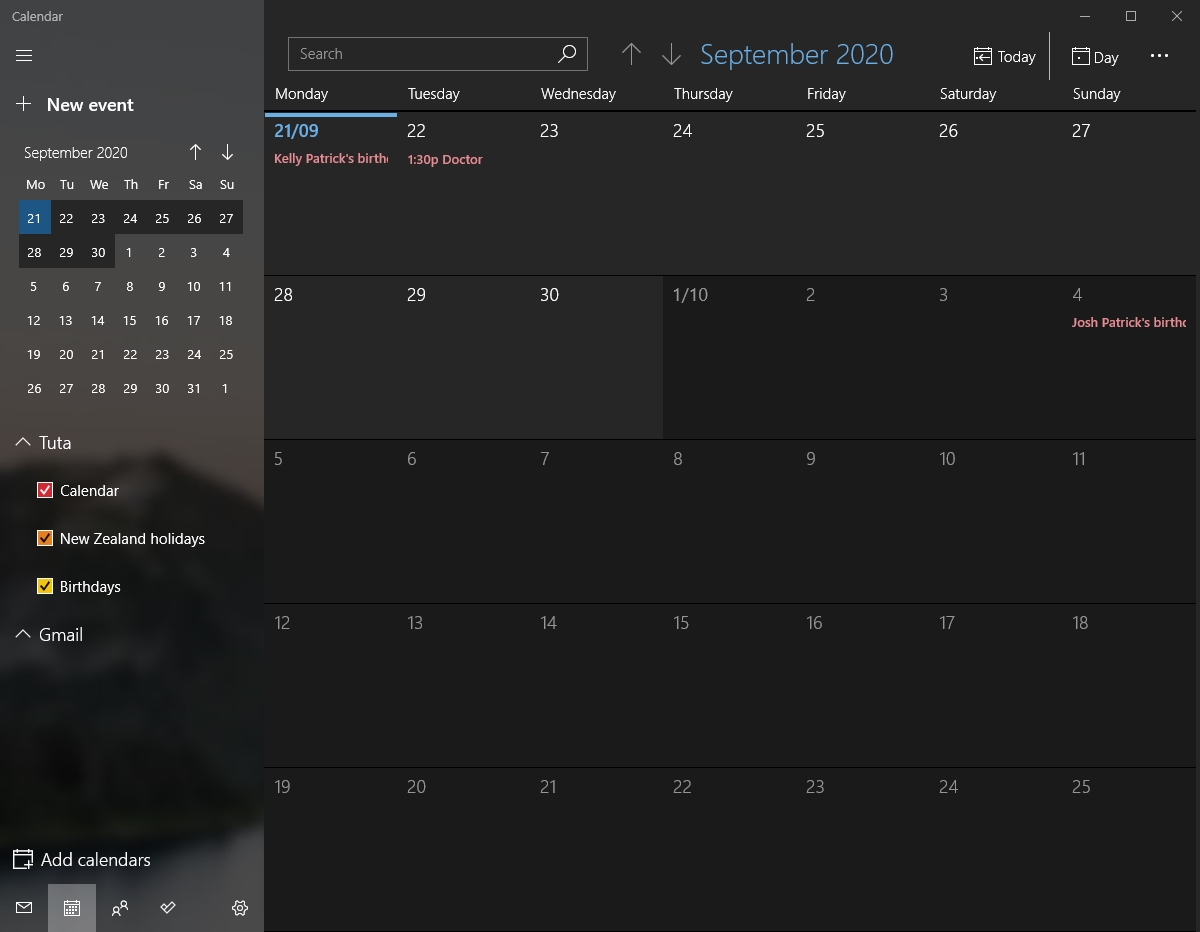Click the search magnifier icon
The width and height of the screenshot is (1200, 932).
pyautogui.click(x=567, y=54)
